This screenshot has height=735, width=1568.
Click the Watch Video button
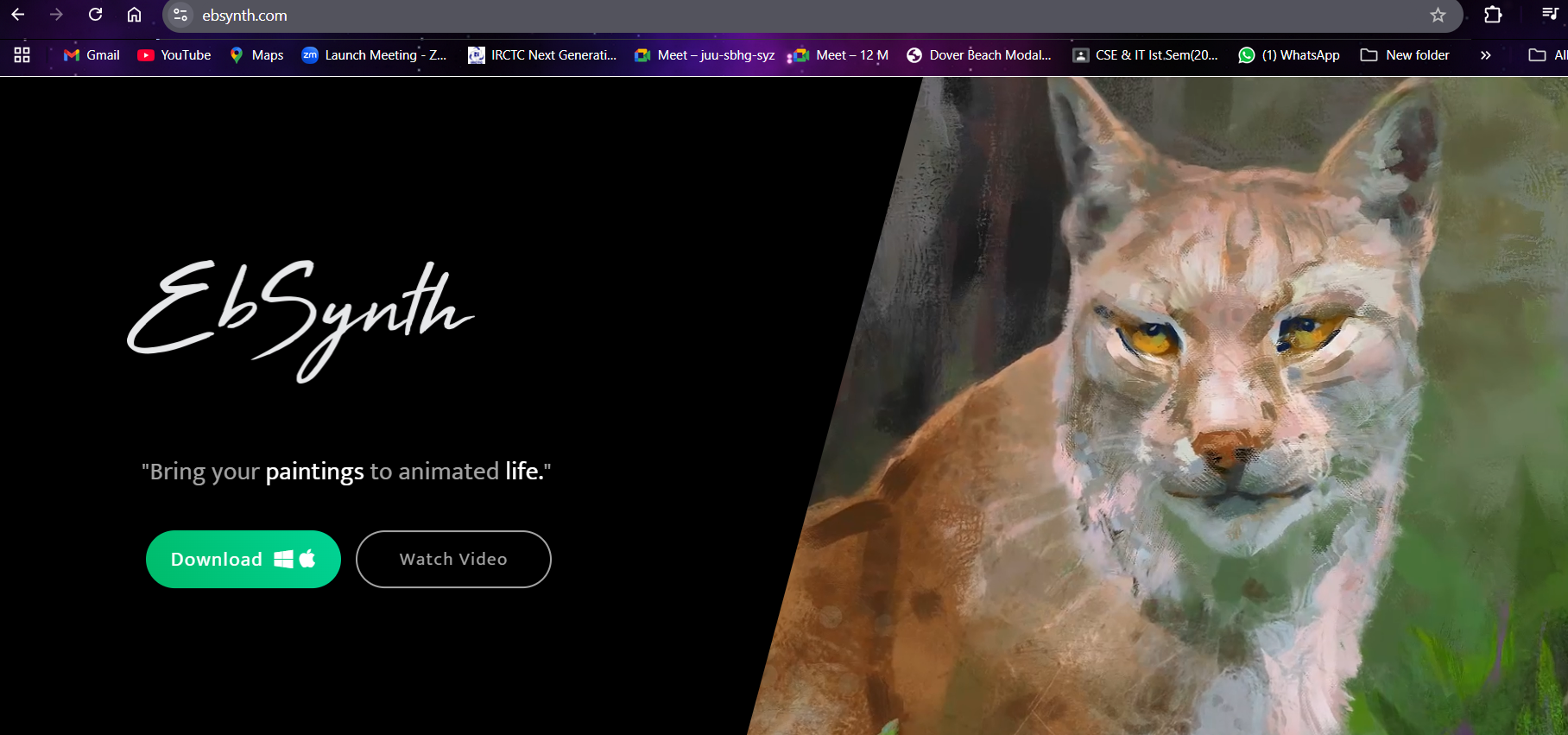(x=453, y=559)
